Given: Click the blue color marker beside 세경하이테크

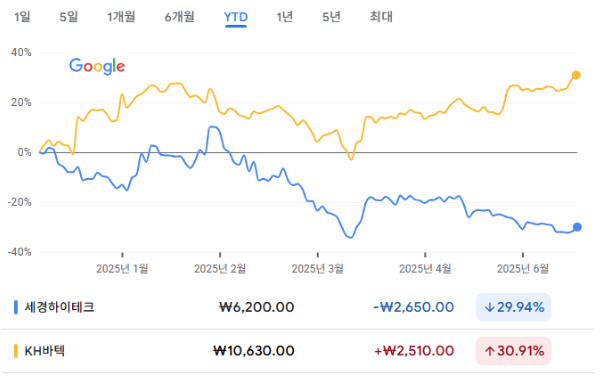Looking at the screenshot, I should click(16, 307).
